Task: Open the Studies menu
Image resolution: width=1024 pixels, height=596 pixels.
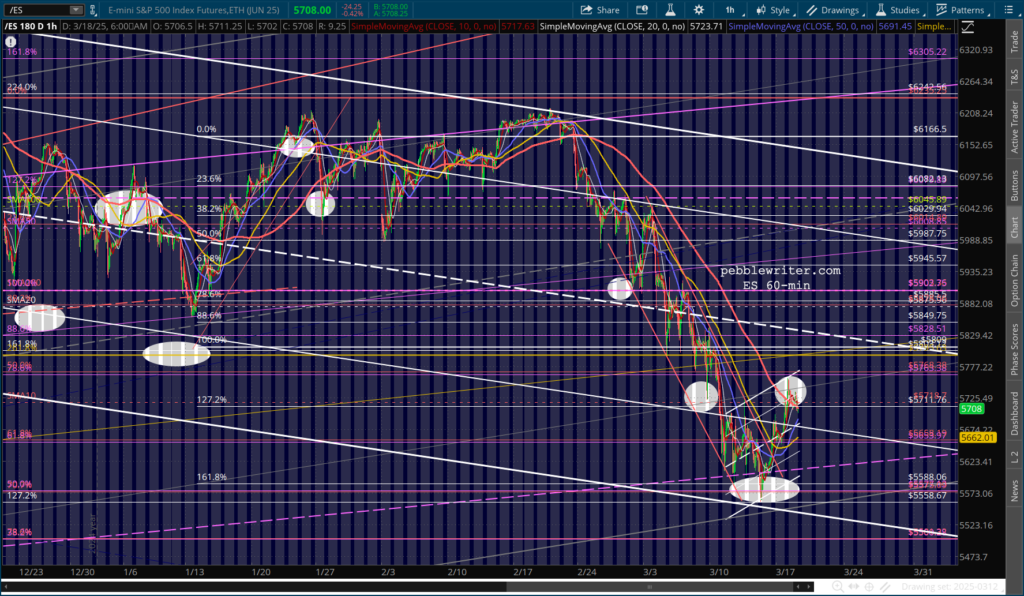Action: (x=903, y=9)
